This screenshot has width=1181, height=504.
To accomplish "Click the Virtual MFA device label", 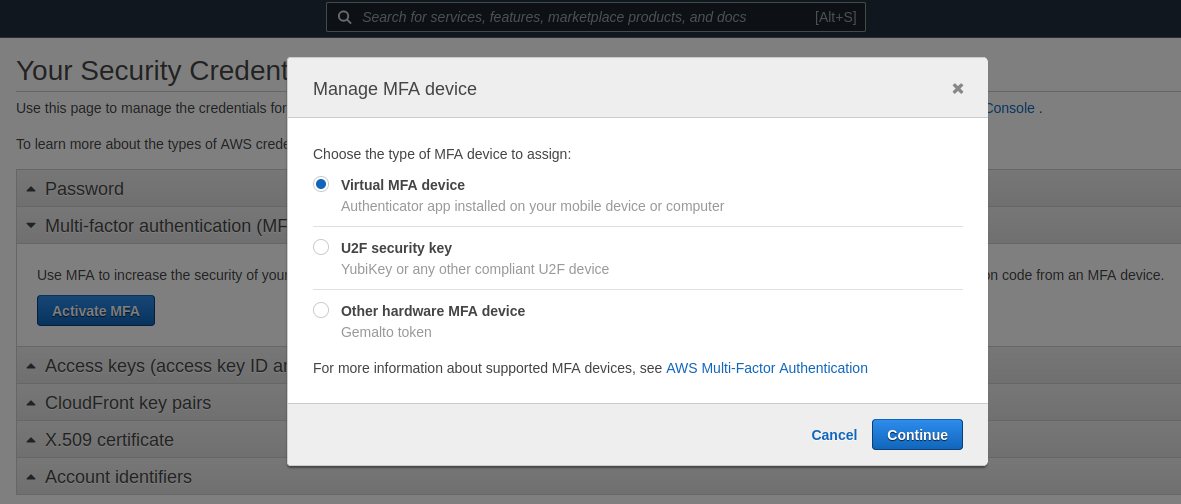I will point(402,185).
